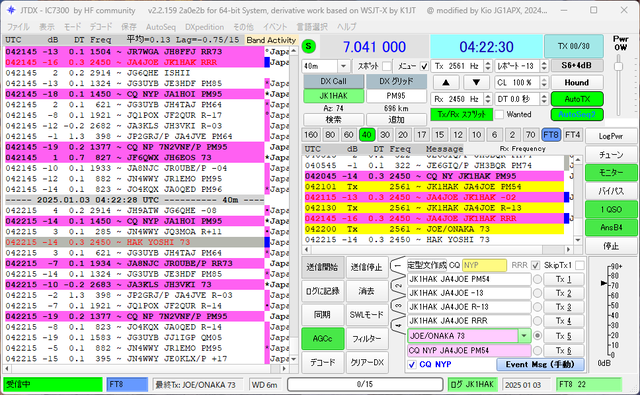Screen dimensions: 640x395
Task: Click the Tx 1 message button
Action: 563,280
